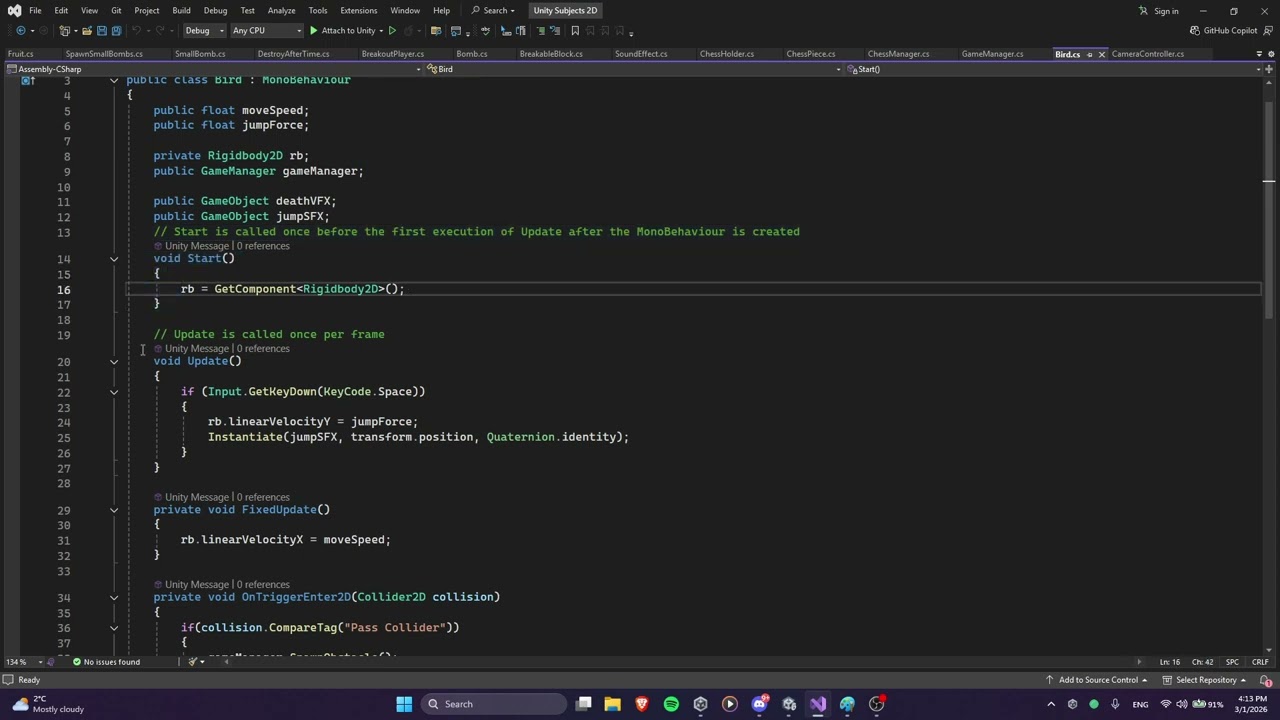Screen dimensions: 1280x720
Task: Open the Any CPU platform dropdown
Action: tap(266, 30)
